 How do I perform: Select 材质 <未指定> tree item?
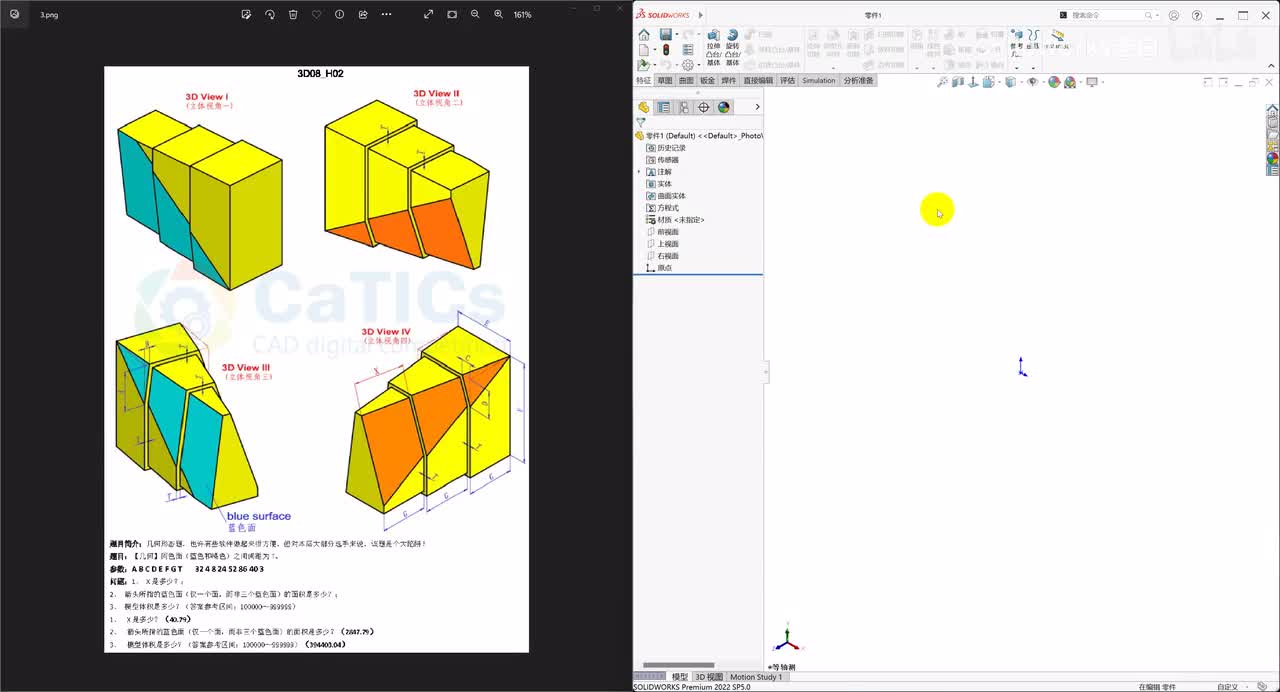point(675,220)
